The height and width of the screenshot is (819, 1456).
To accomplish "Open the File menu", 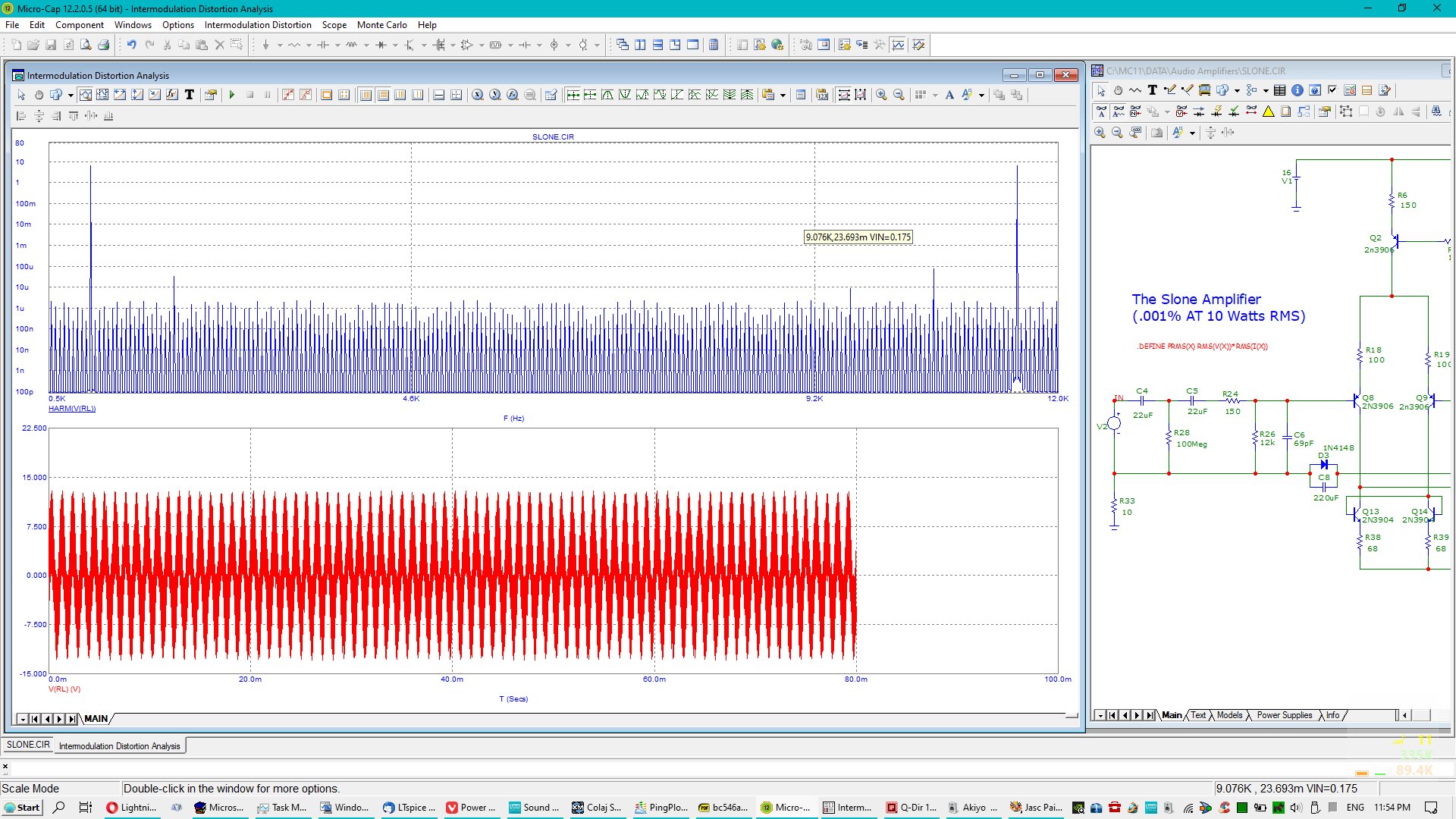I will [x=12, y=25].
